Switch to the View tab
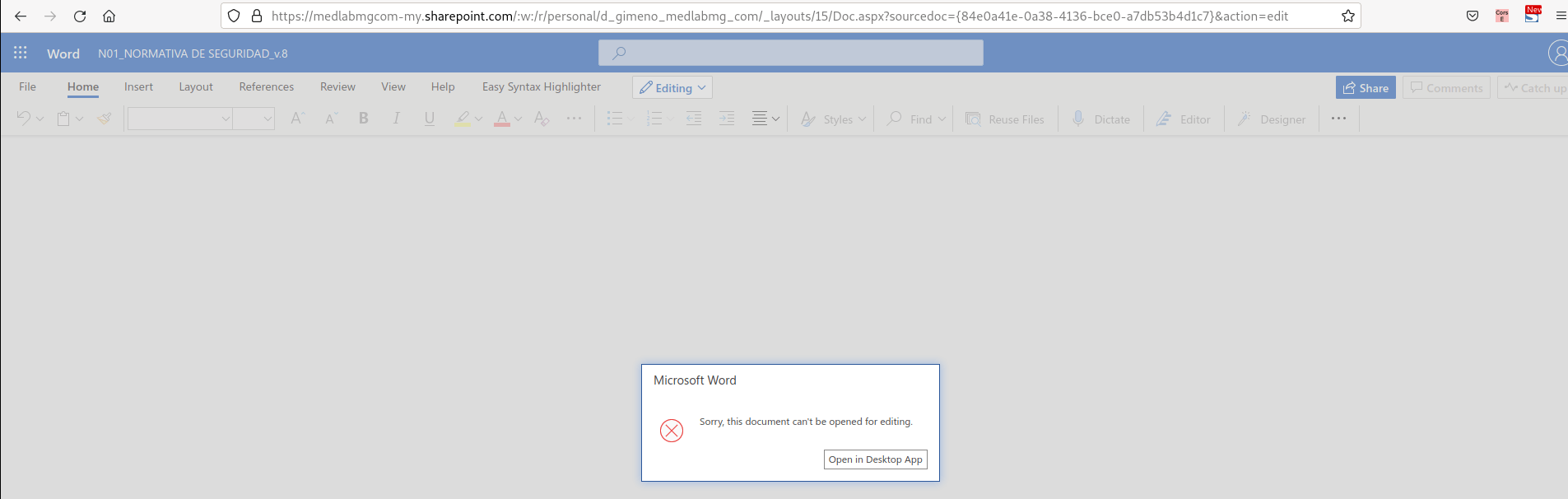Viewport: 1568px width, 499px height. 393,86
